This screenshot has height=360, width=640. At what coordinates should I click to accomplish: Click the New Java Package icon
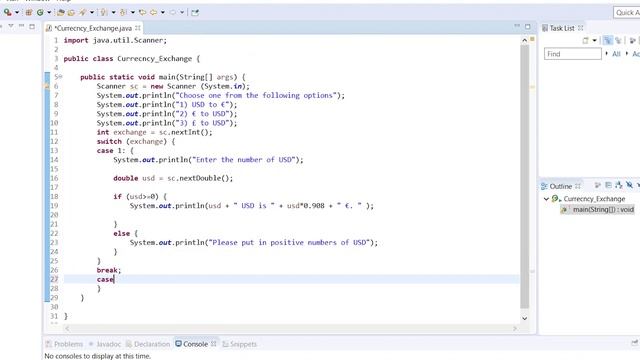click(x=29, y=12)
